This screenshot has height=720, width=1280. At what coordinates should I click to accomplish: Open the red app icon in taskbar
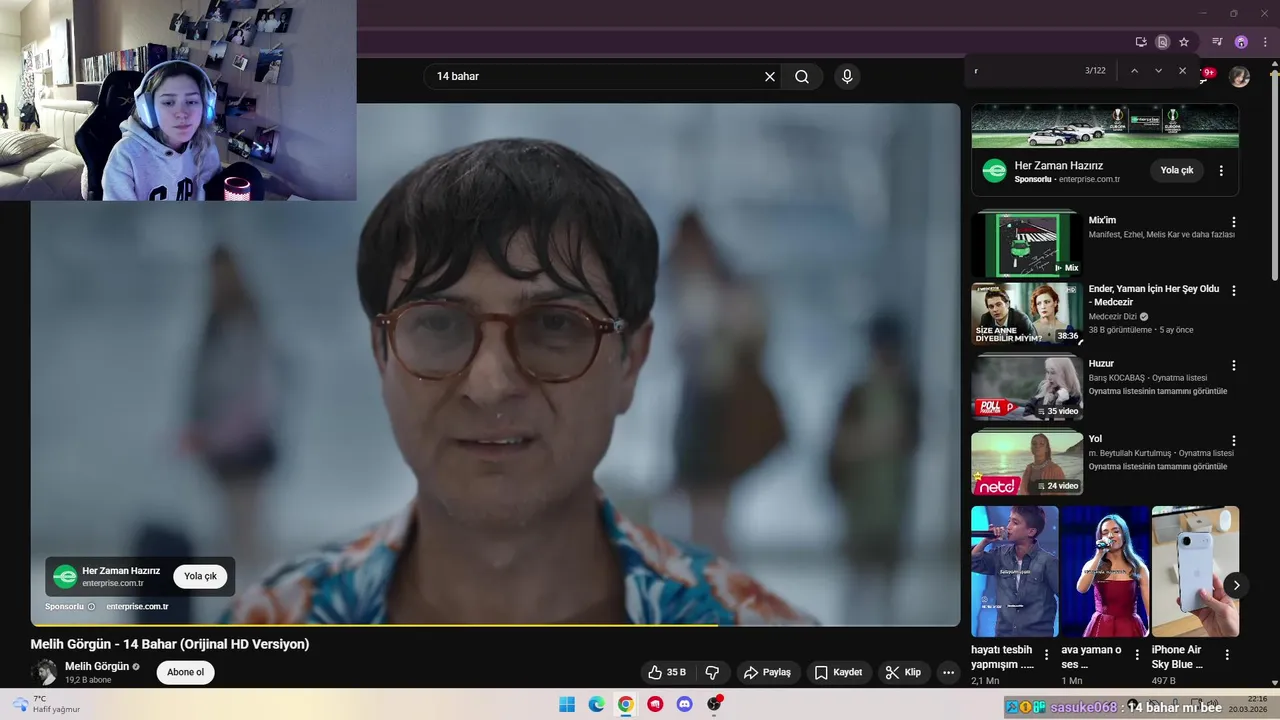click(x=655, y=704)
